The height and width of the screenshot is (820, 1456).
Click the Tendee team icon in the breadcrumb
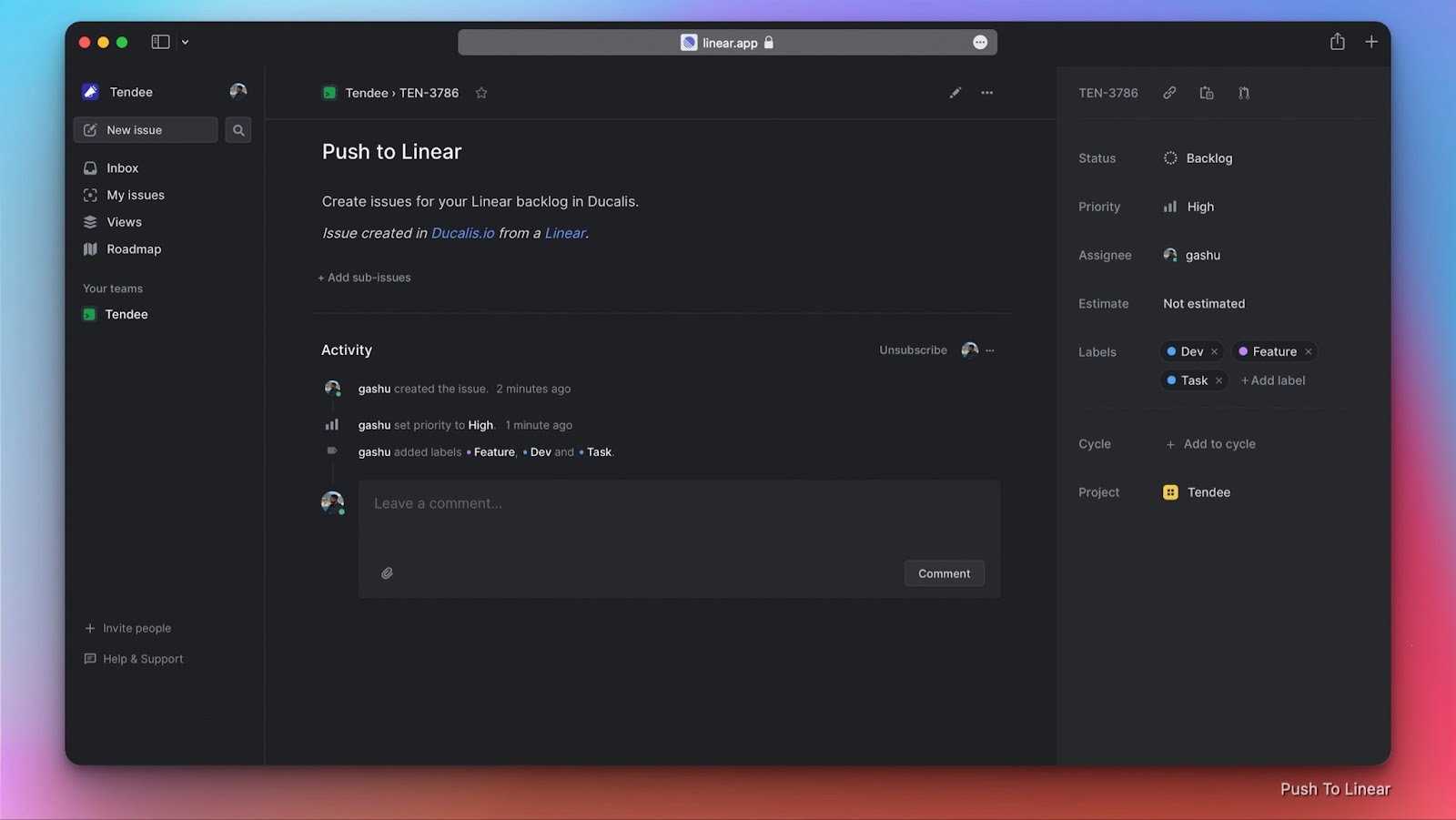pyautogui.click(x=329, y=93)
